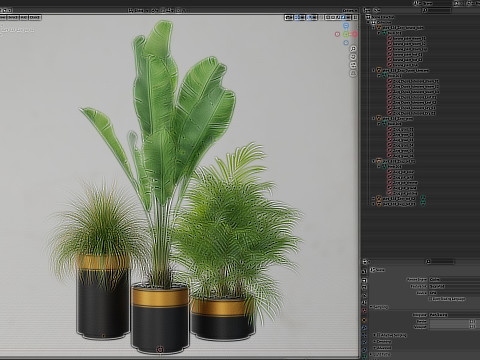
Task: Collapse the modifier group under banana_palm
Action: pos(379,33)
